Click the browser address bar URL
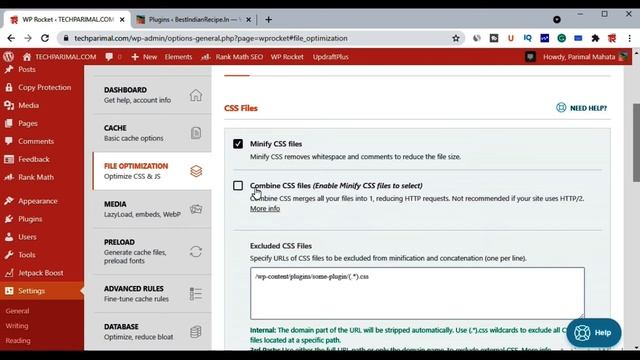Viewport: 640px width, 360px height. click(211, 38)
